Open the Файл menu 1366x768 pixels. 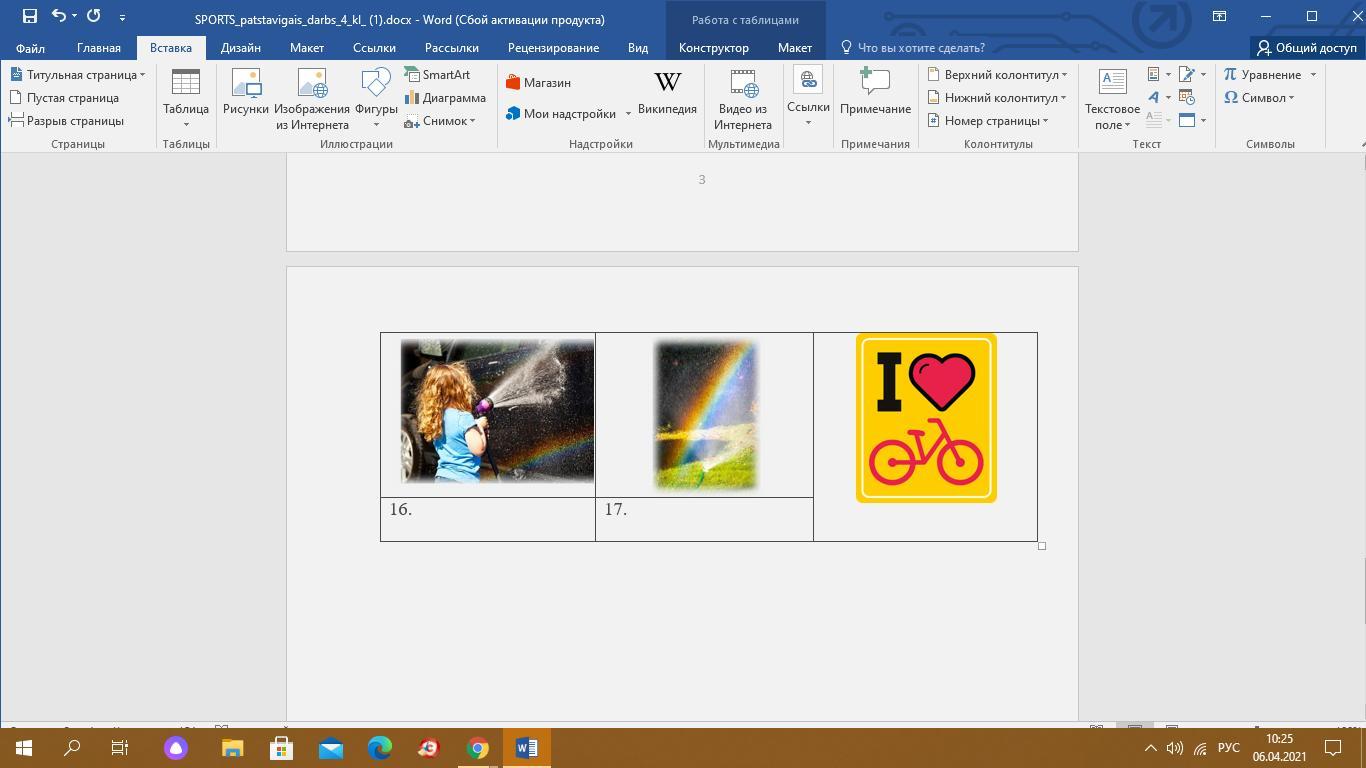tap(30, 48)
